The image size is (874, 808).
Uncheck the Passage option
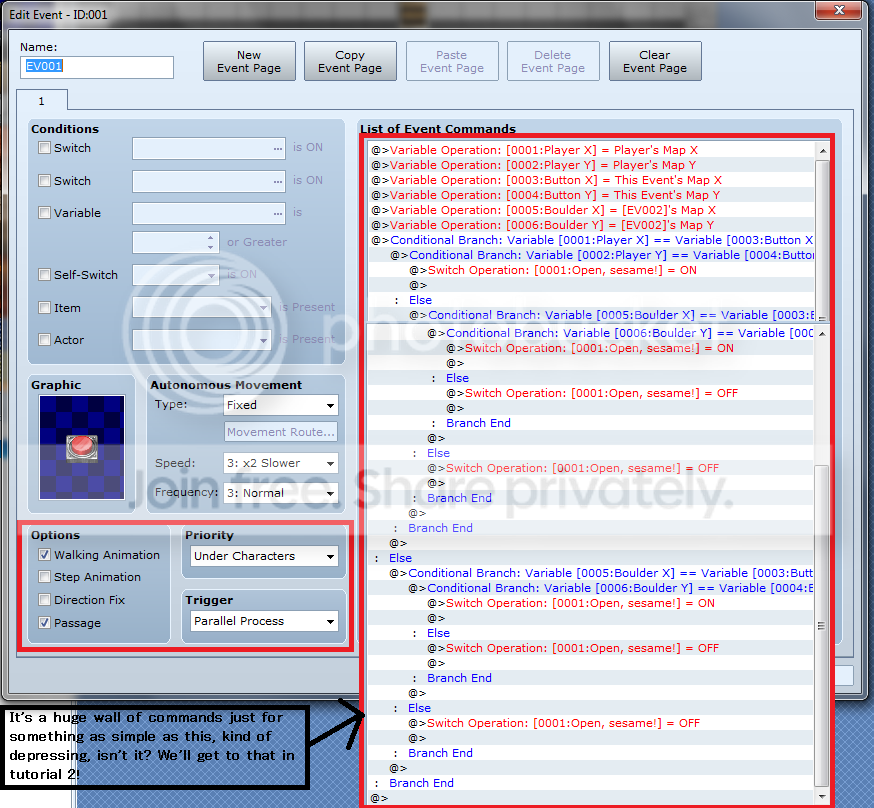(x=45, y=622)
